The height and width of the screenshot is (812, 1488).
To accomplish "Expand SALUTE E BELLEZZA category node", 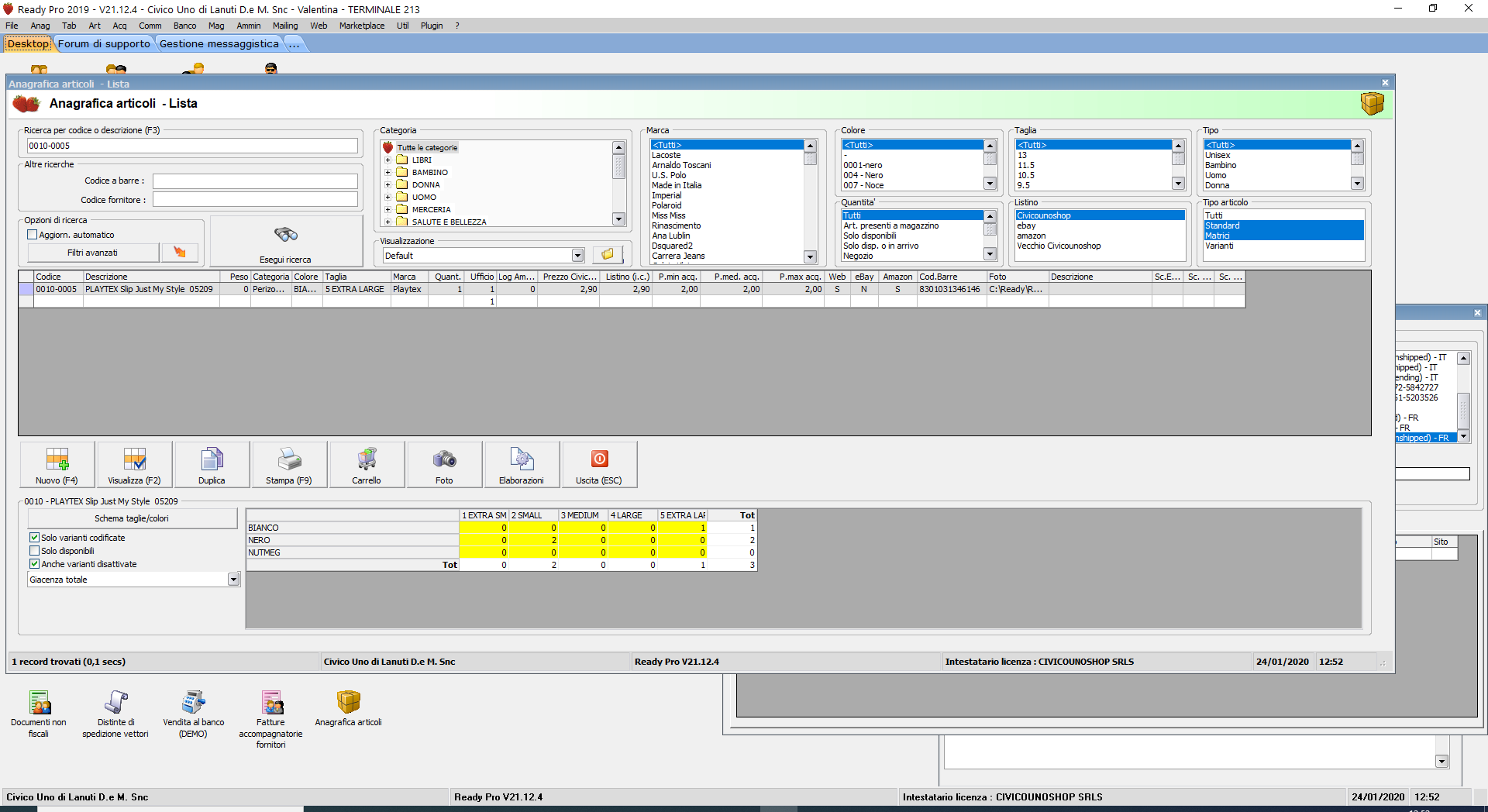I will click(387, 222).
